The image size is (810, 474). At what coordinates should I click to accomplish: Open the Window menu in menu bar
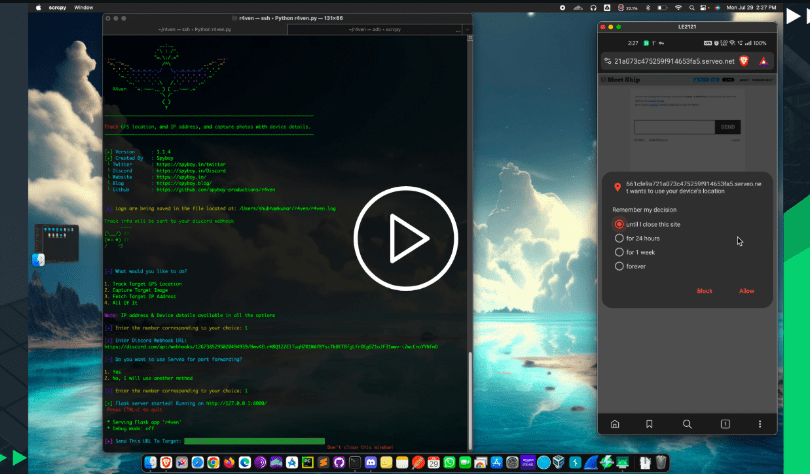[x=84, y=6]
